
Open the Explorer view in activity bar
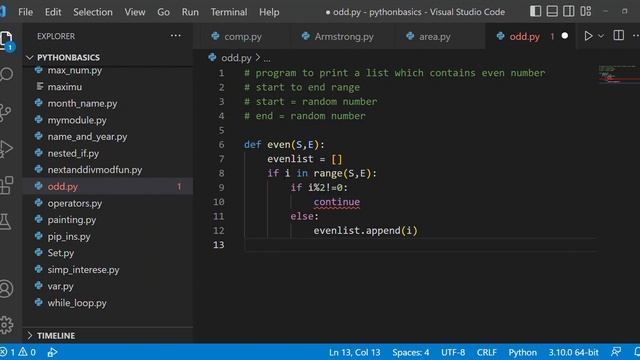[7, 41]
